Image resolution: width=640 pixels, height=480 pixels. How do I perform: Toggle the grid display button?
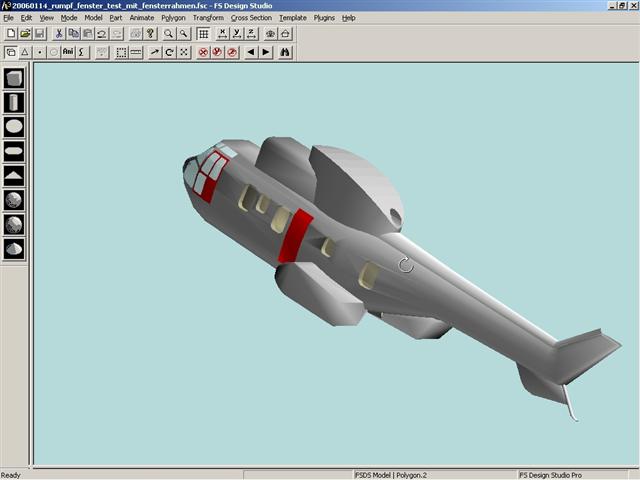click(203, 34)
